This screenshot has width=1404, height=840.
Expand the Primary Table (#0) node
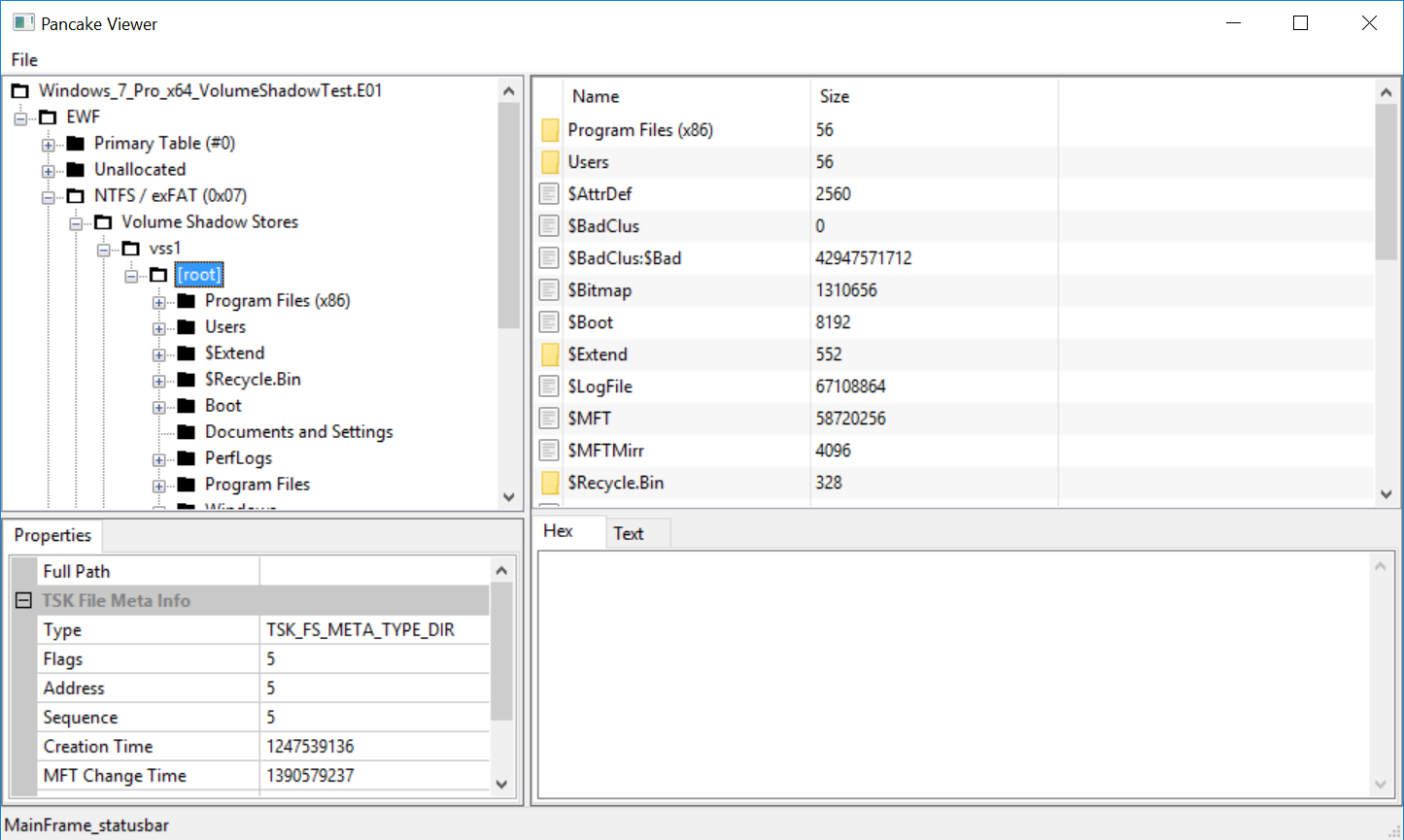coord(48,145)
